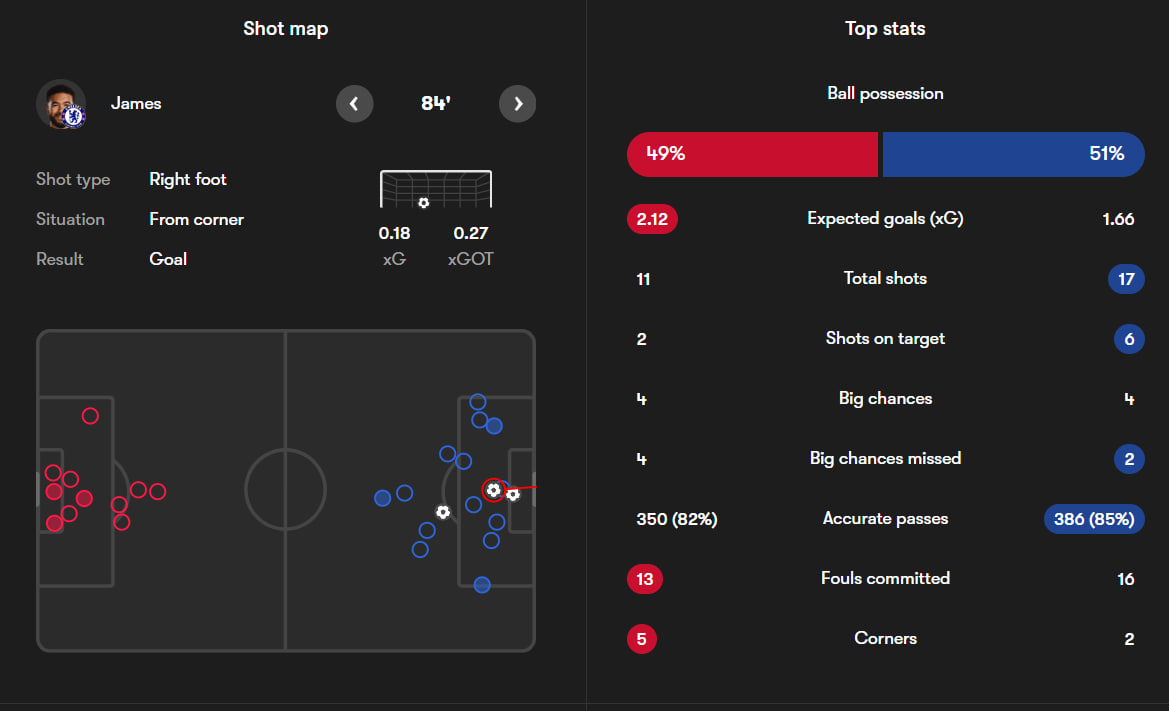
Task: Select the filled blue shot farthest from the right goal
Action: pyautogui.click(x=382, y=498)
